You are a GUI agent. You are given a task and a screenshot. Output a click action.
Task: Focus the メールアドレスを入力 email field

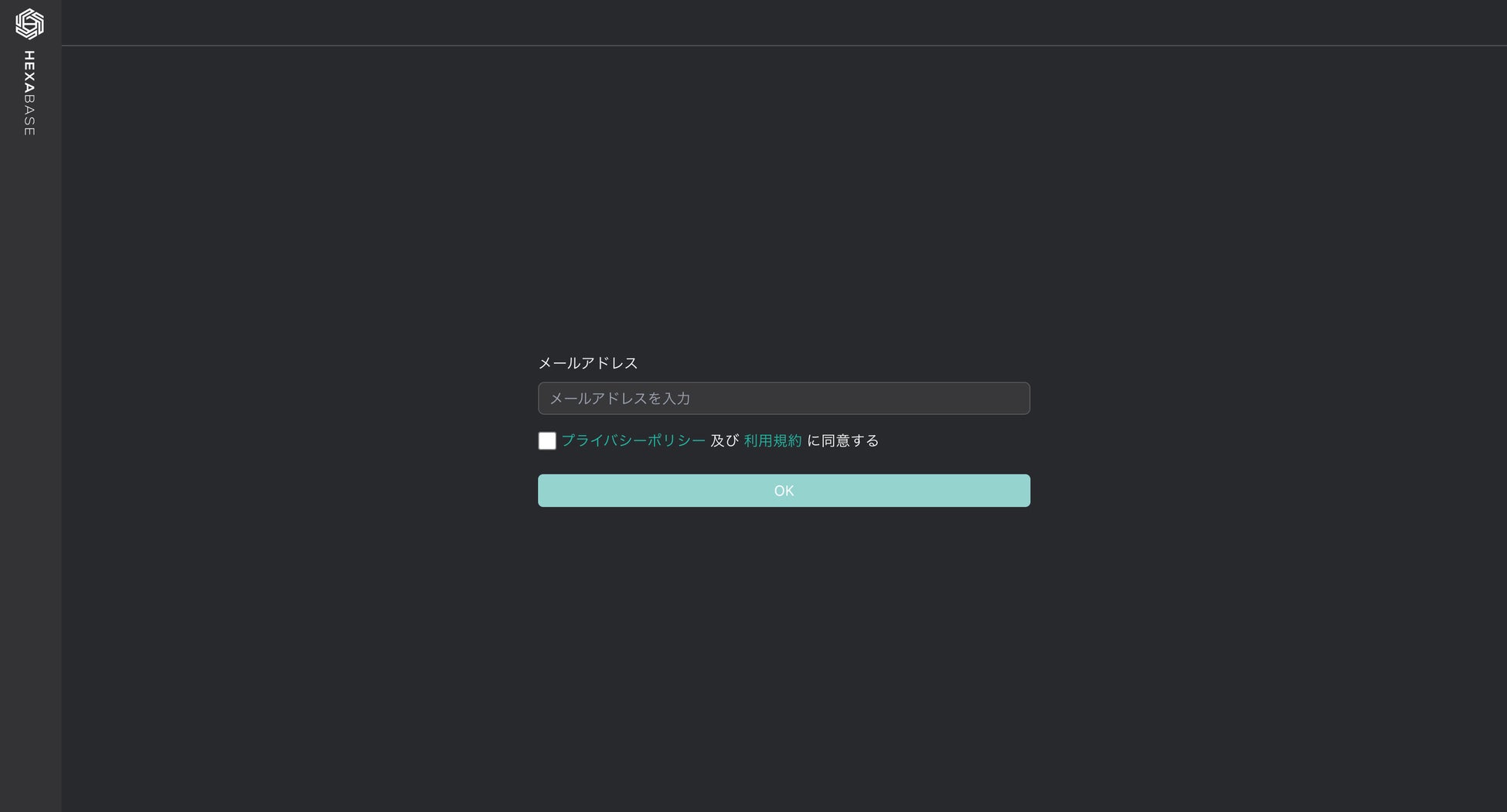(x=784, y=399)
